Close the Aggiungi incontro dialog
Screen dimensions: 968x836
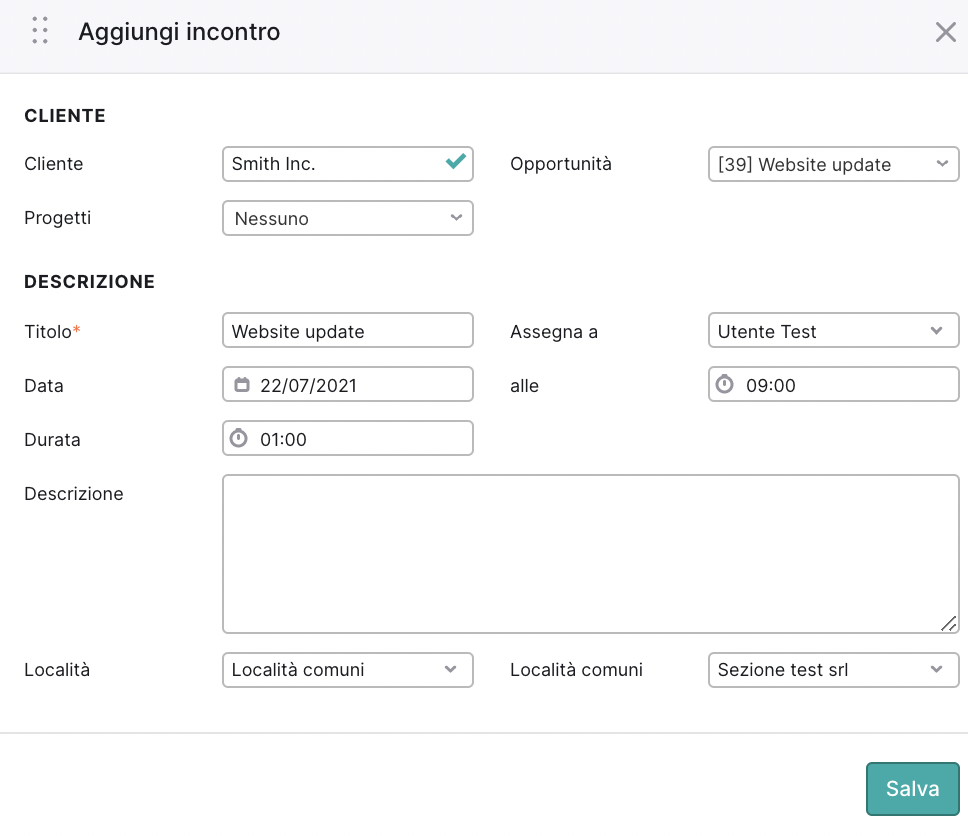(x=945, y=32)
